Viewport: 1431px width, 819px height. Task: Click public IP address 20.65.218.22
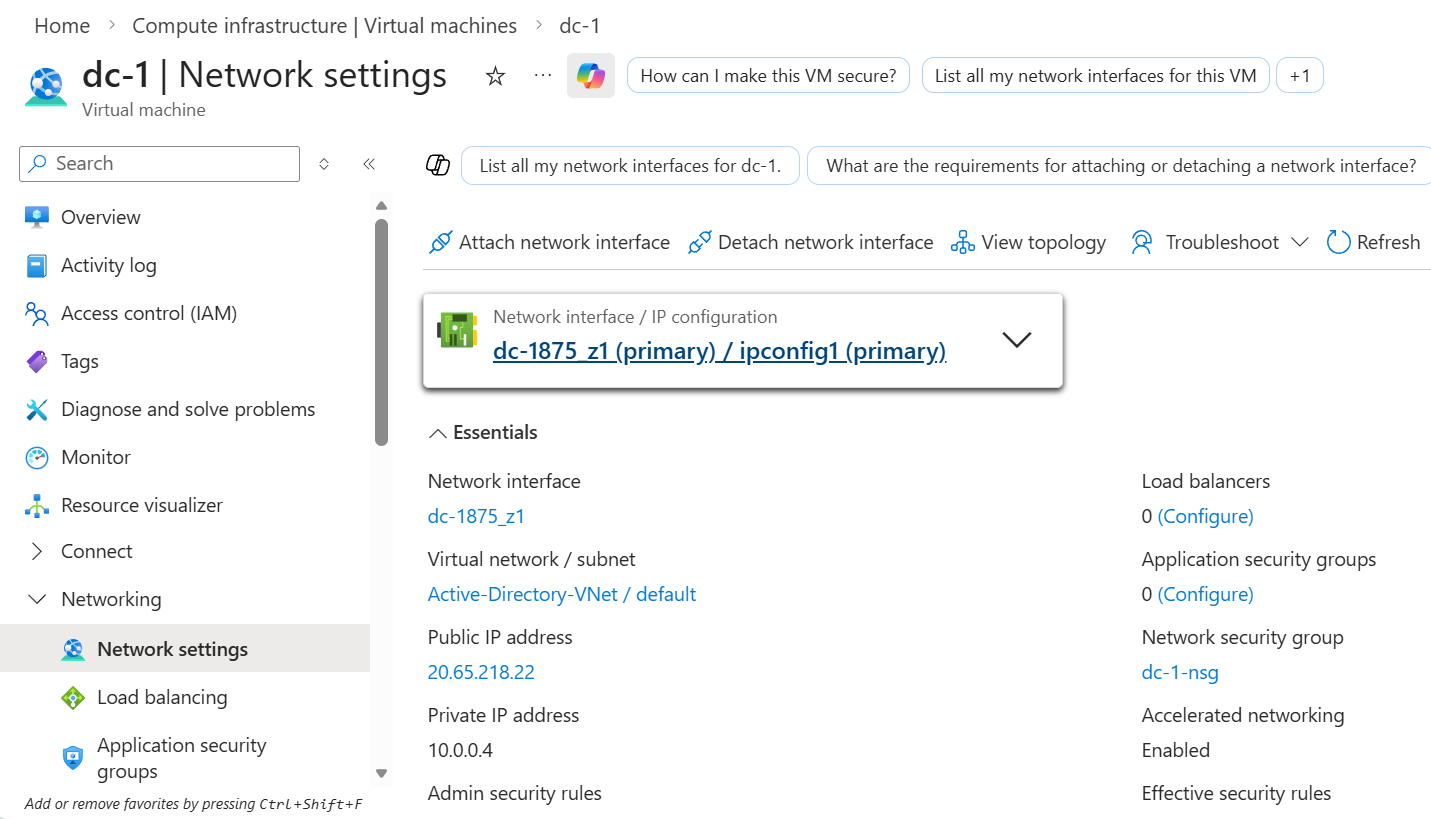click(481, 672)
